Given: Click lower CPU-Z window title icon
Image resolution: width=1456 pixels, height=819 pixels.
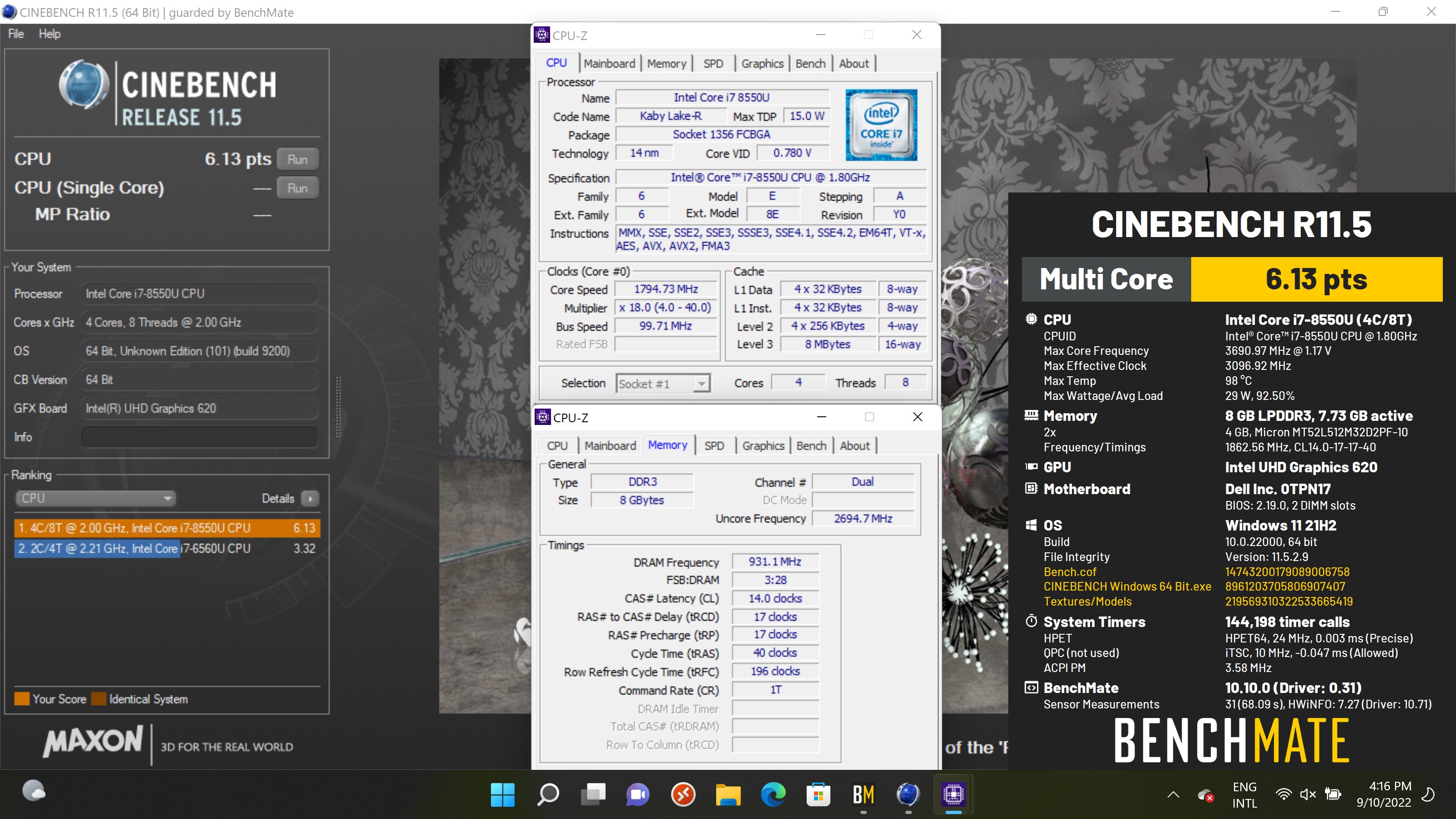Looking at the screenshot, I should coord(543,417).
